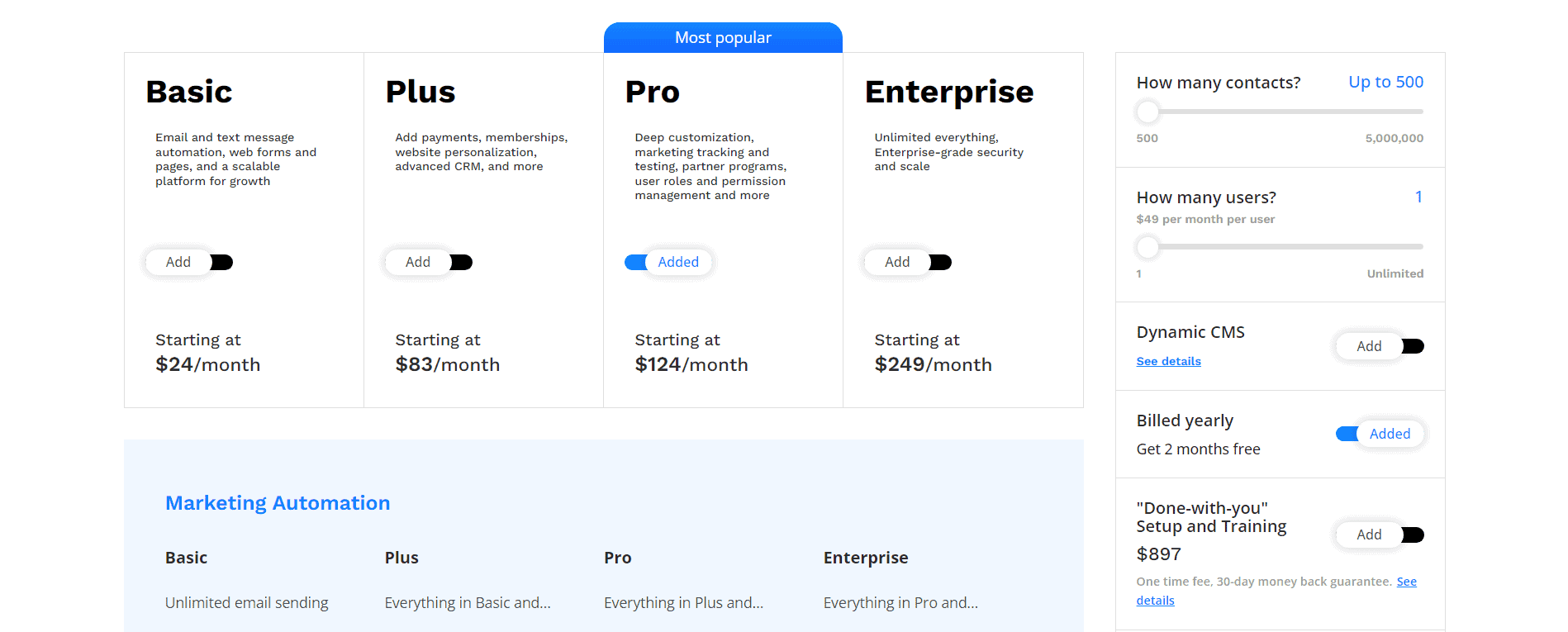Turn off the Pro plan Added toggle

(668, 262)
